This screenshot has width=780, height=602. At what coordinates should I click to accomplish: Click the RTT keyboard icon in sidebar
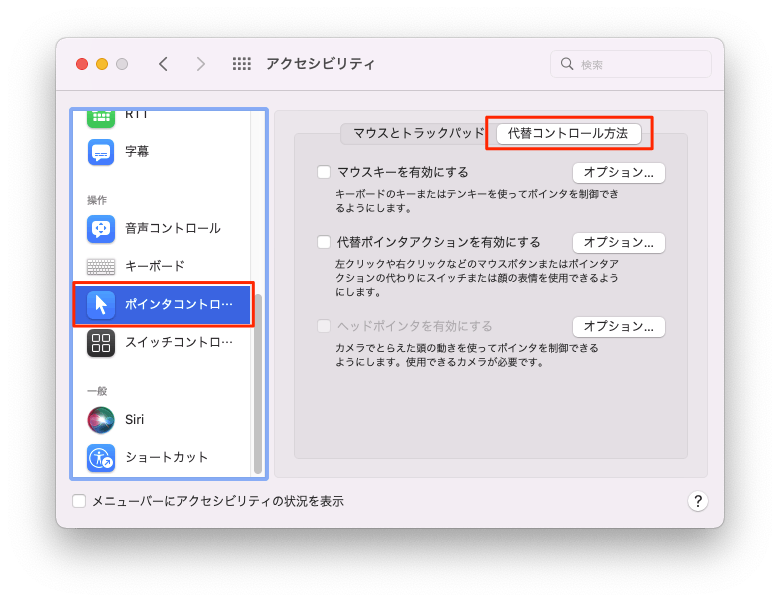click(x=101, y=118)
